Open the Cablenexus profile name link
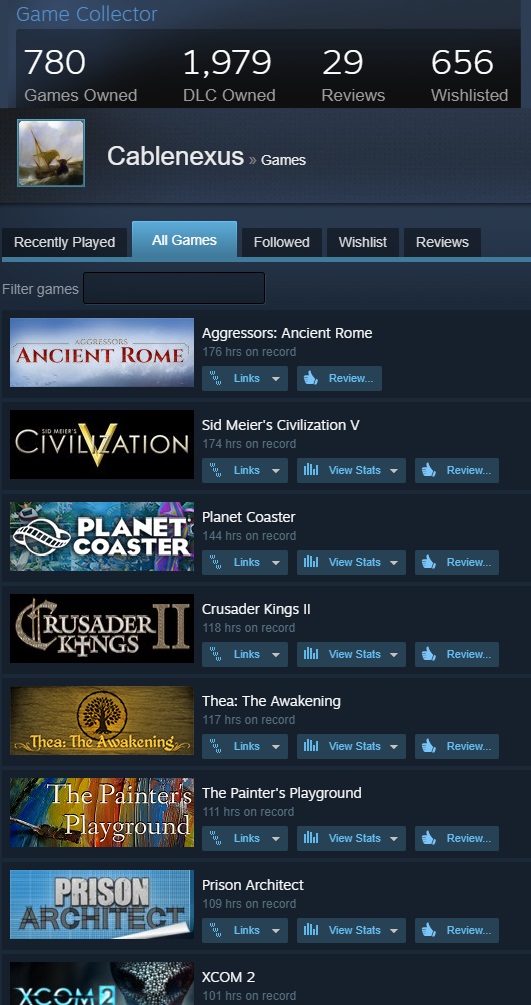Viewport: 531px width, 1005px height. [x=175, y=156]
